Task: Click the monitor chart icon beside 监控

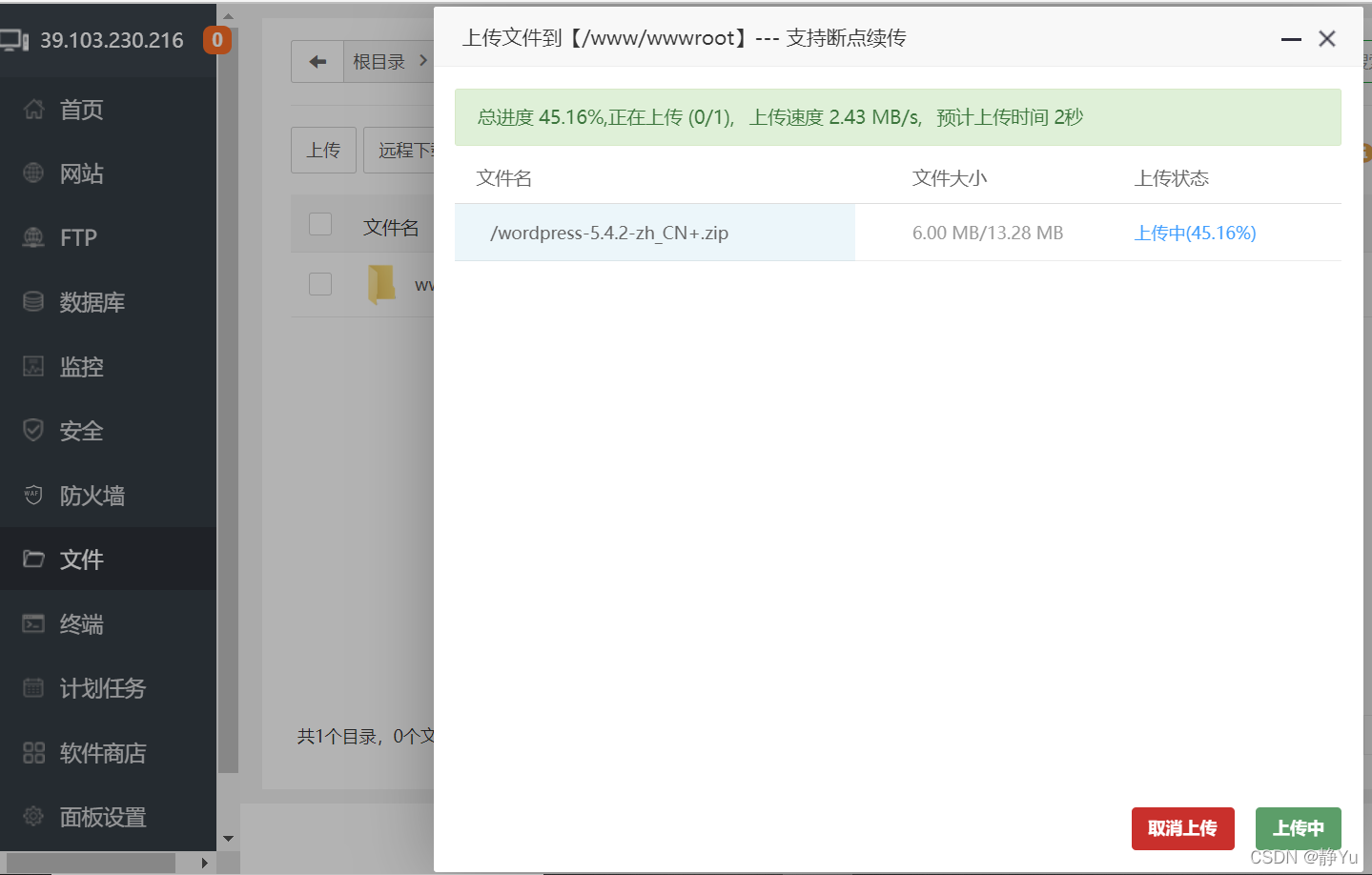Action: (x=33, y=366)
